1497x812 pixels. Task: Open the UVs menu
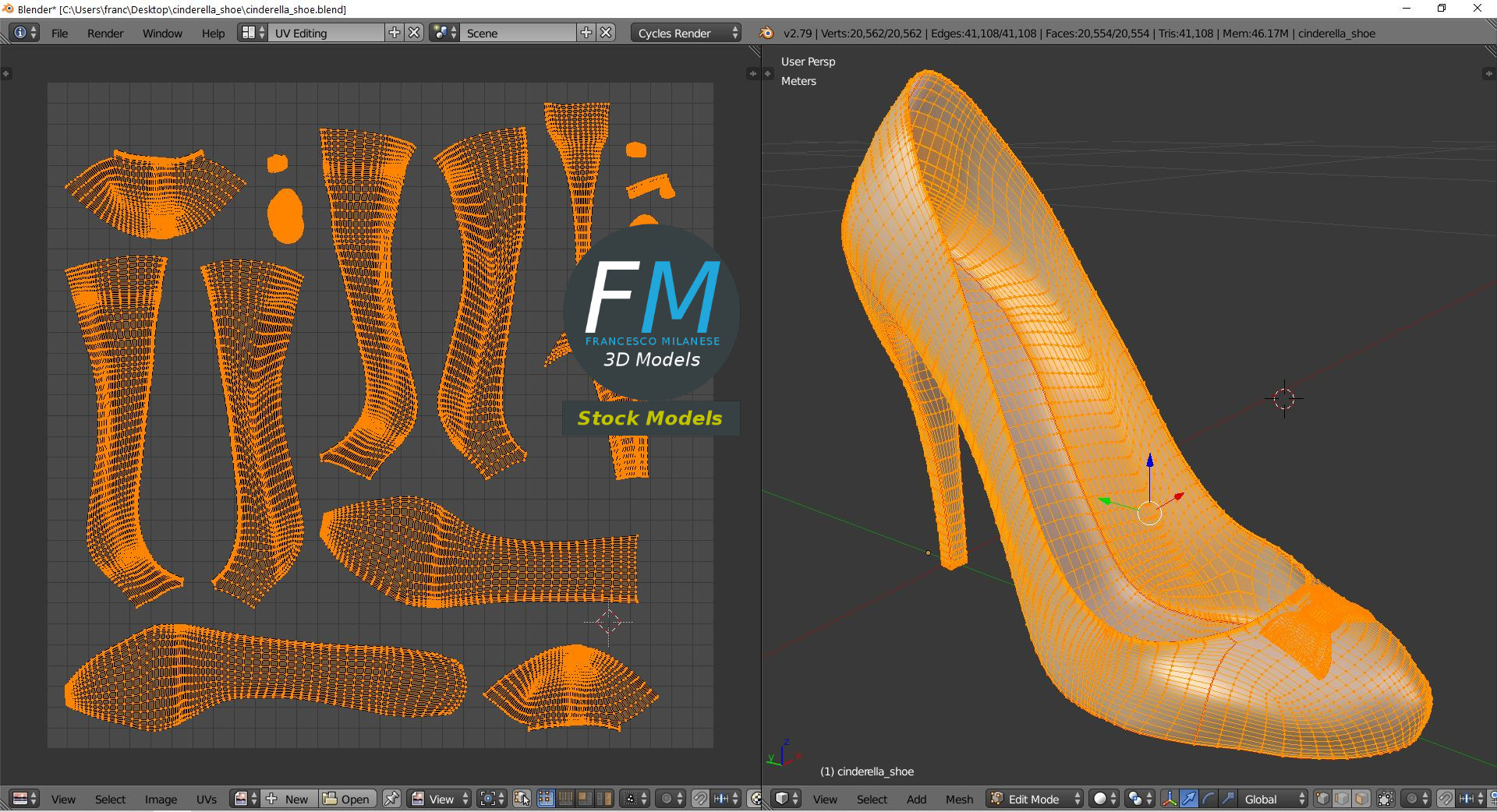(207, 799)
